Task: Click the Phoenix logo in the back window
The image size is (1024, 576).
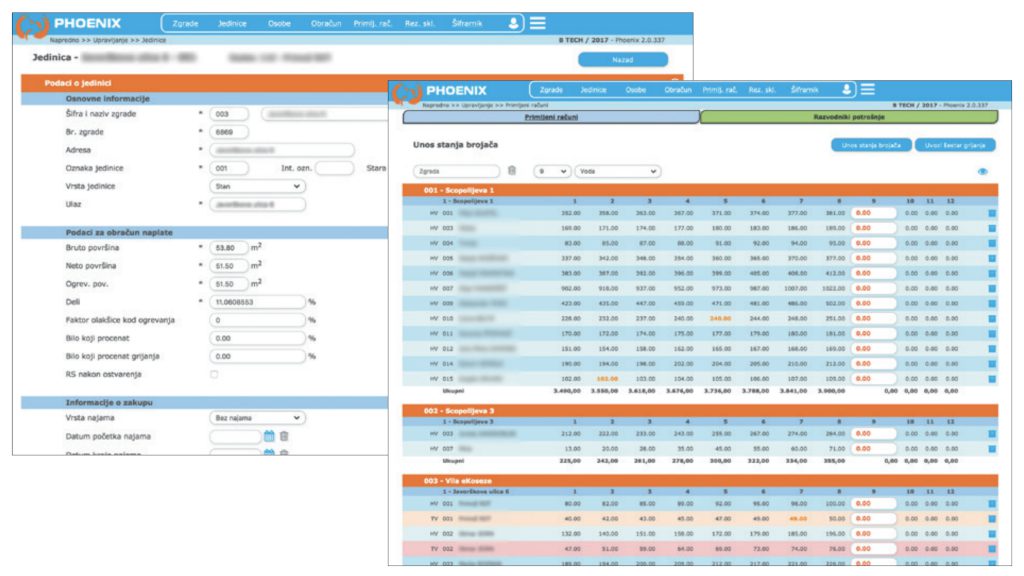Action: click(70, 22)
